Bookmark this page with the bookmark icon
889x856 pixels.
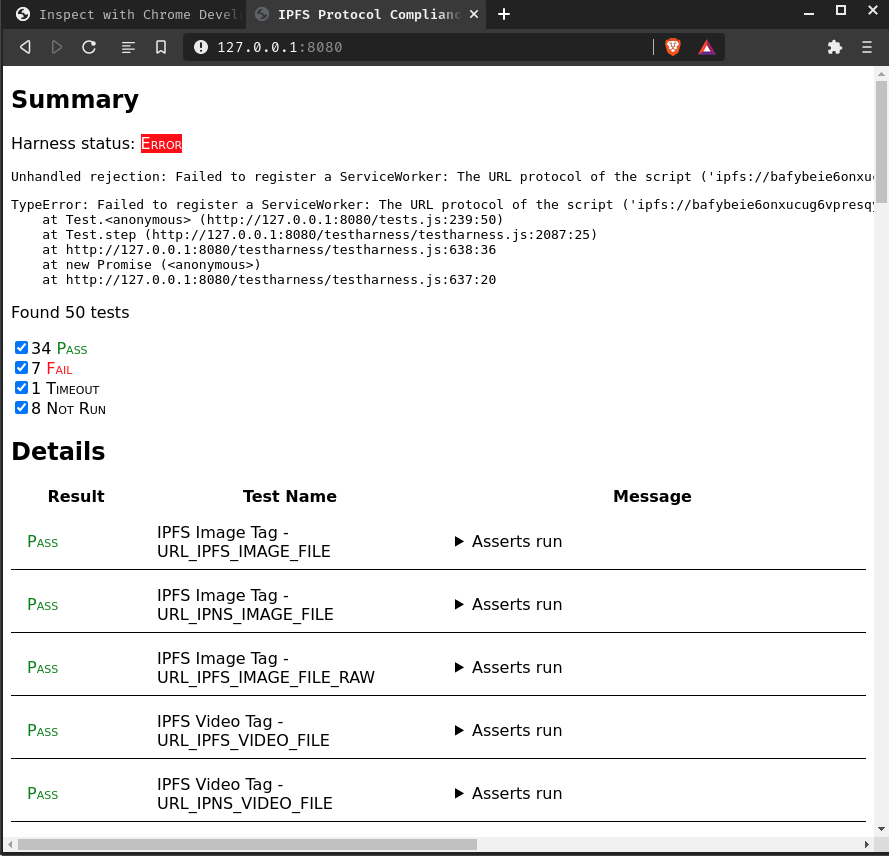(x=161, y=47)
